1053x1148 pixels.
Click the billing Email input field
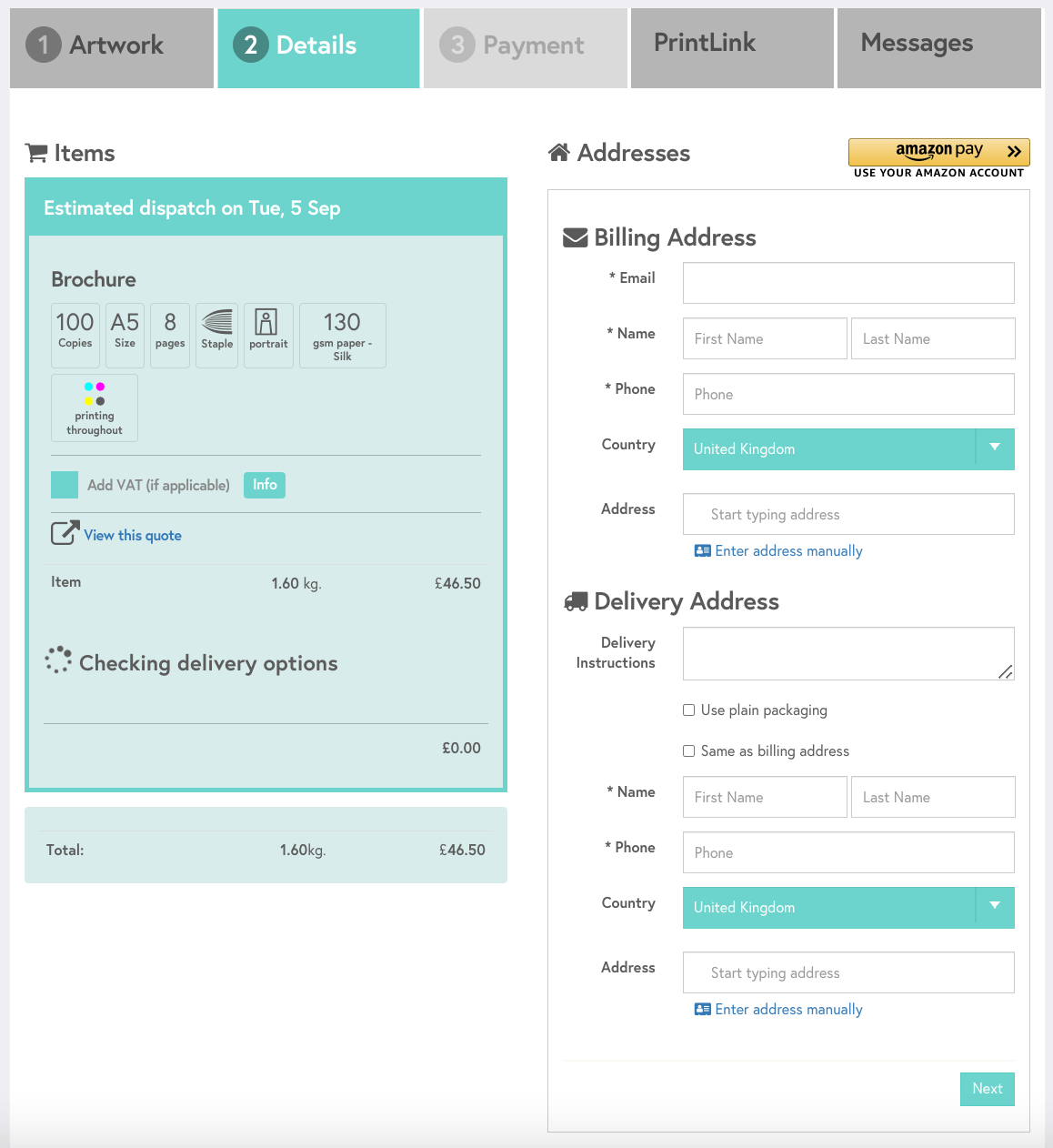click(x=847, y=283)
